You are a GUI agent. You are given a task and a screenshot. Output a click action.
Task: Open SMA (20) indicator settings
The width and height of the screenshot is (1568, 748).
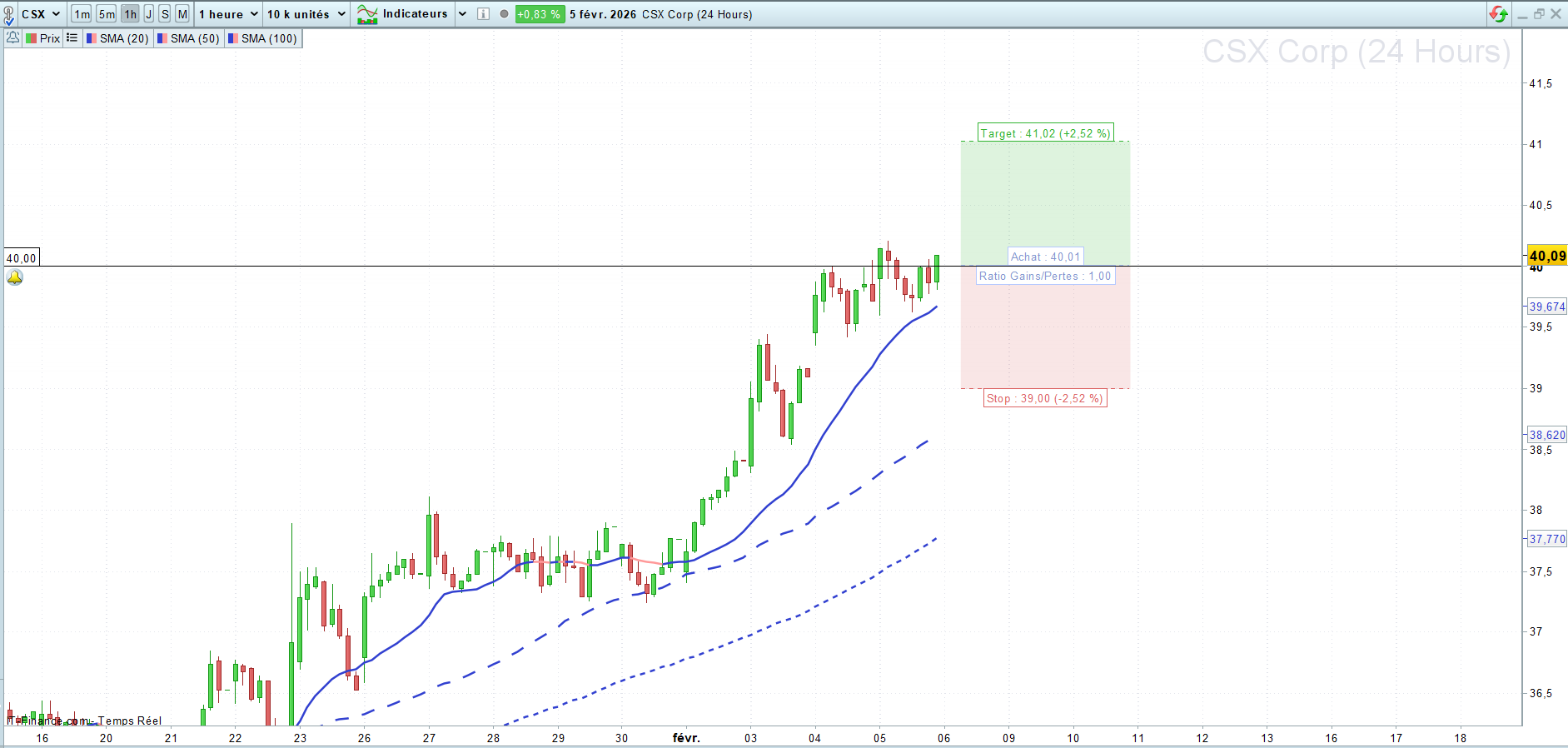pyautogui.click(x=117, y=38)
